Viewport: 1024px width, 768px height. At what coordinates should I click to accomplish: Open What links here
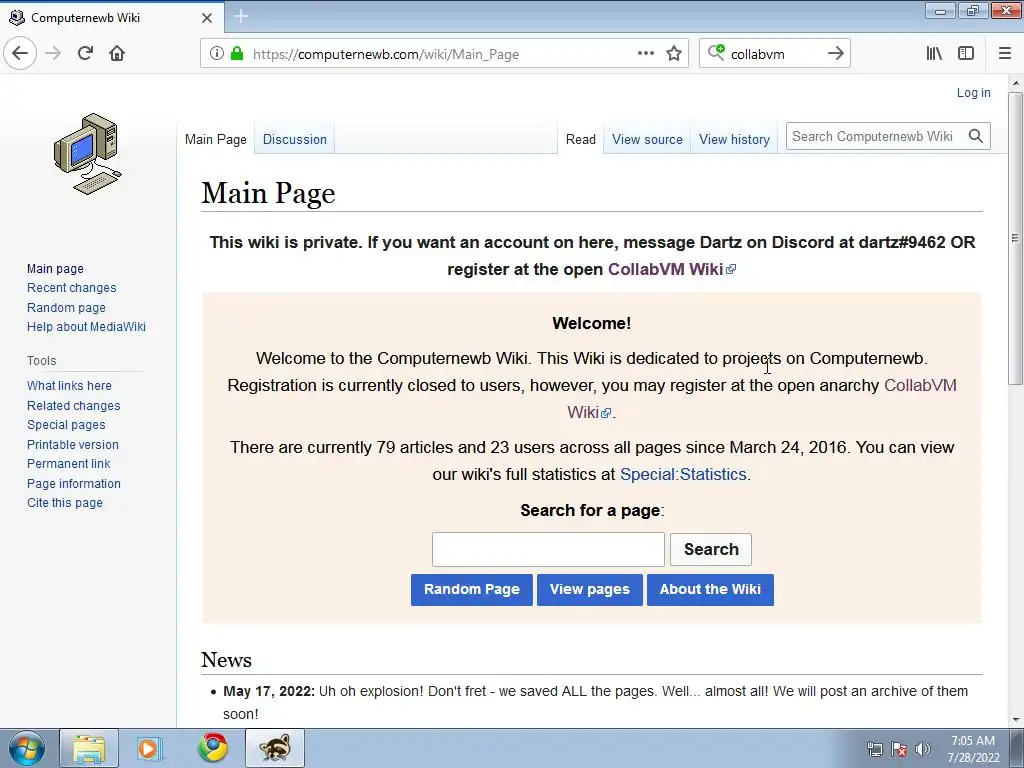(x=69, y=386)
